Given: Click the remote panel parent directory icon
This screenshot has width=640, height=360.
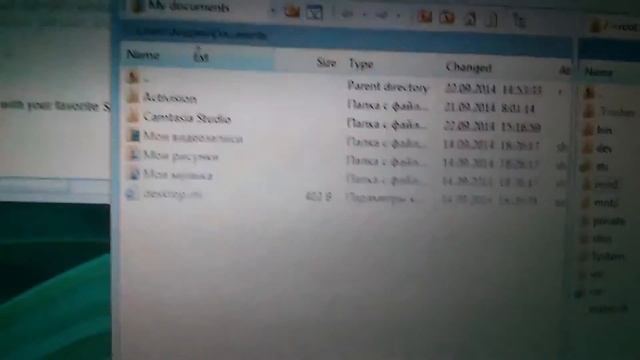Looking at the screenshot, I should click(x=589, y=93).
